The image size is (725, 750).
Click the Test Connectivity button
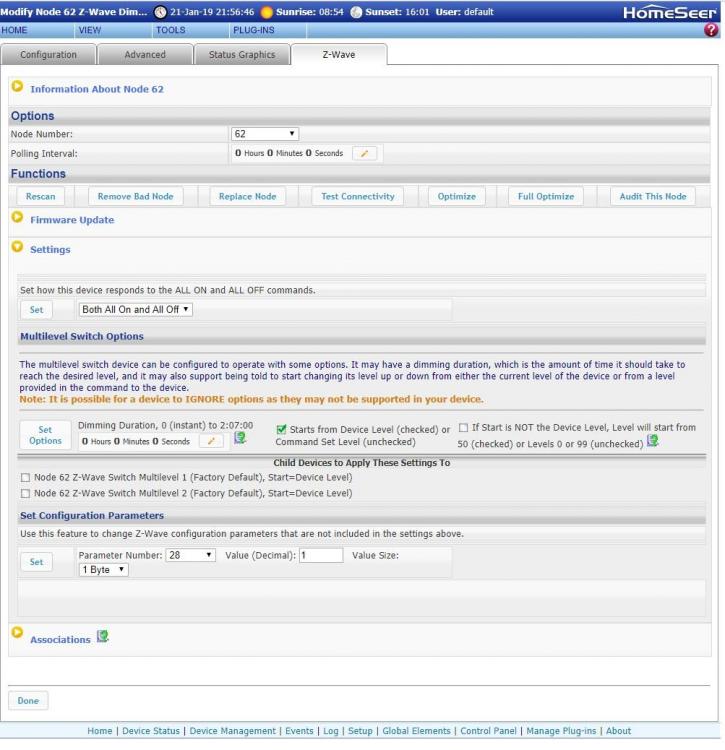click(357, 197)
